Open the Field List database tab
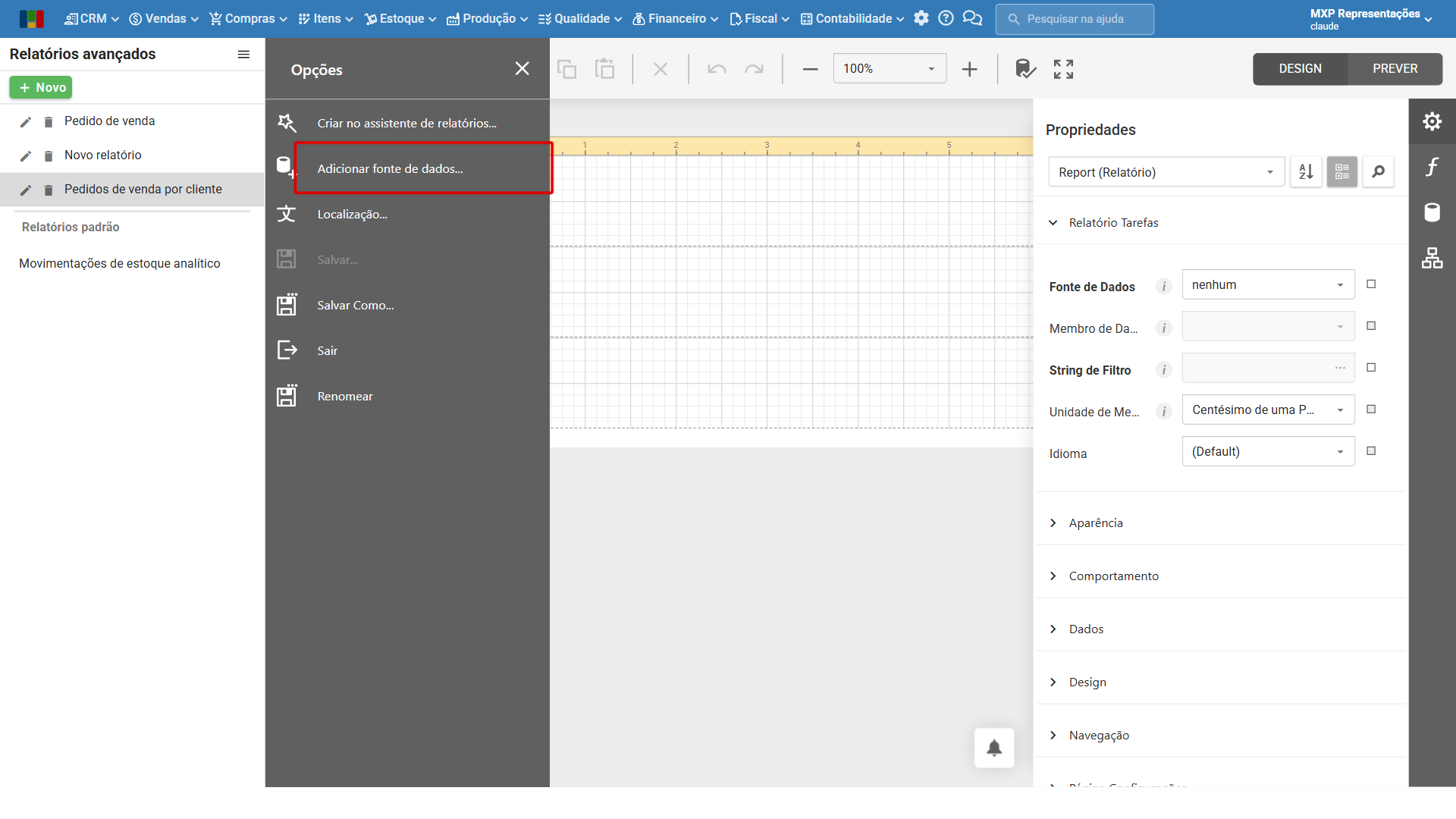The height and width of the screenshot is (819, 1456). (x=1432, y=212)
